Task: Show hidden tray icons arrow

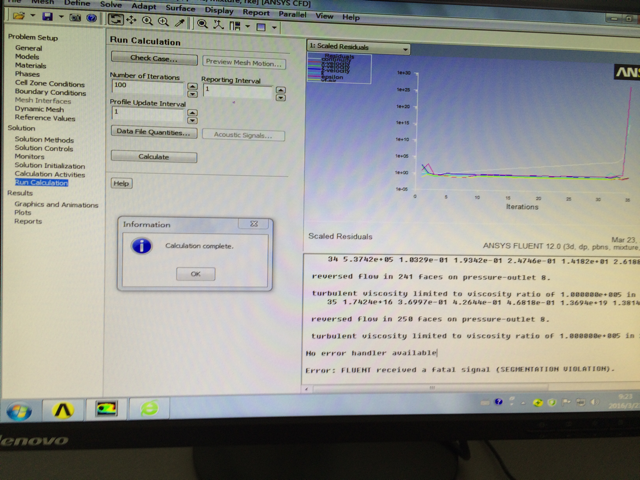Action: click(x=523, y=403)
